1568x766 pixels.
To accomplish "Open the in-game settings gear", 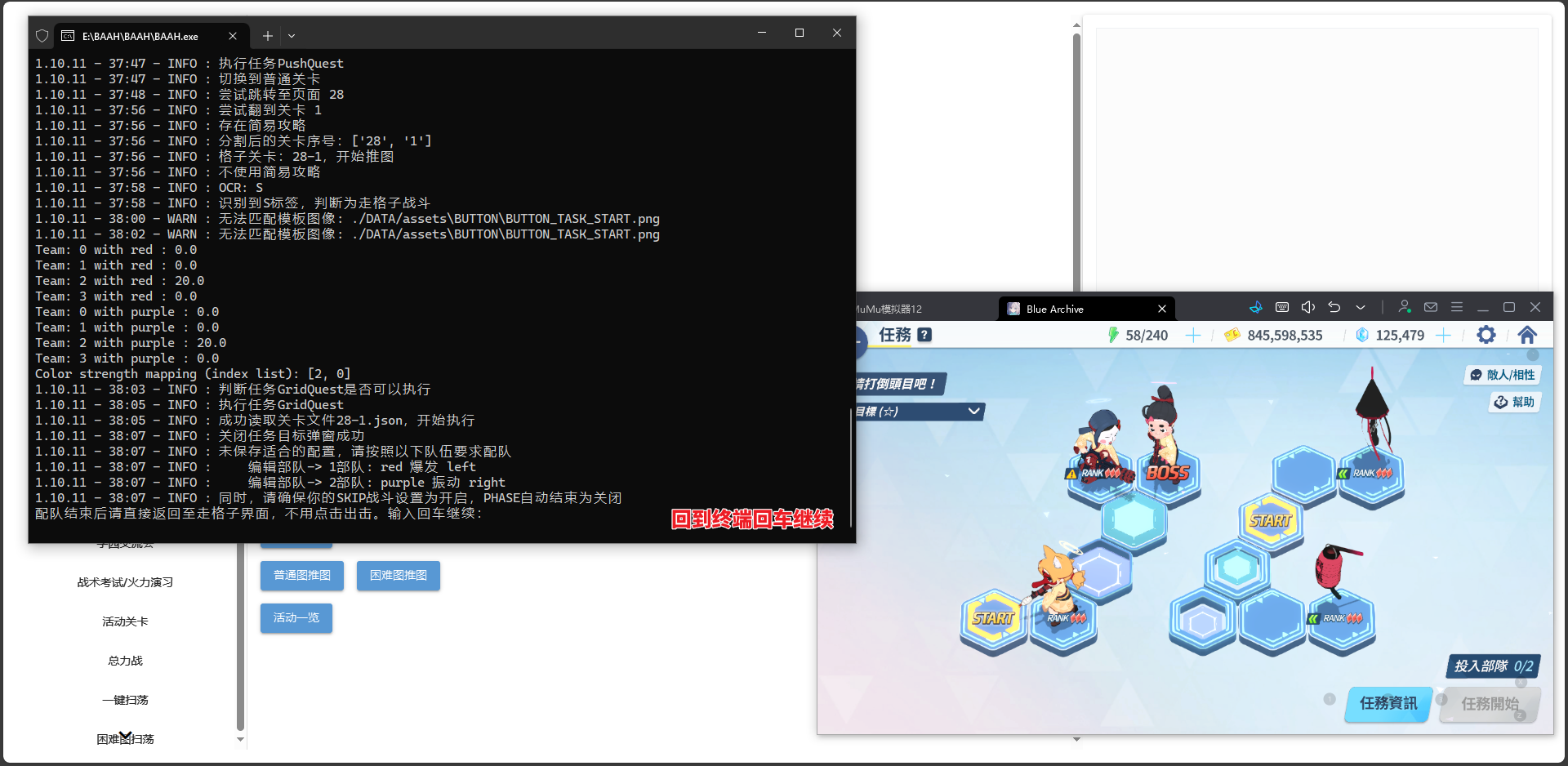I will [1486, 335].
